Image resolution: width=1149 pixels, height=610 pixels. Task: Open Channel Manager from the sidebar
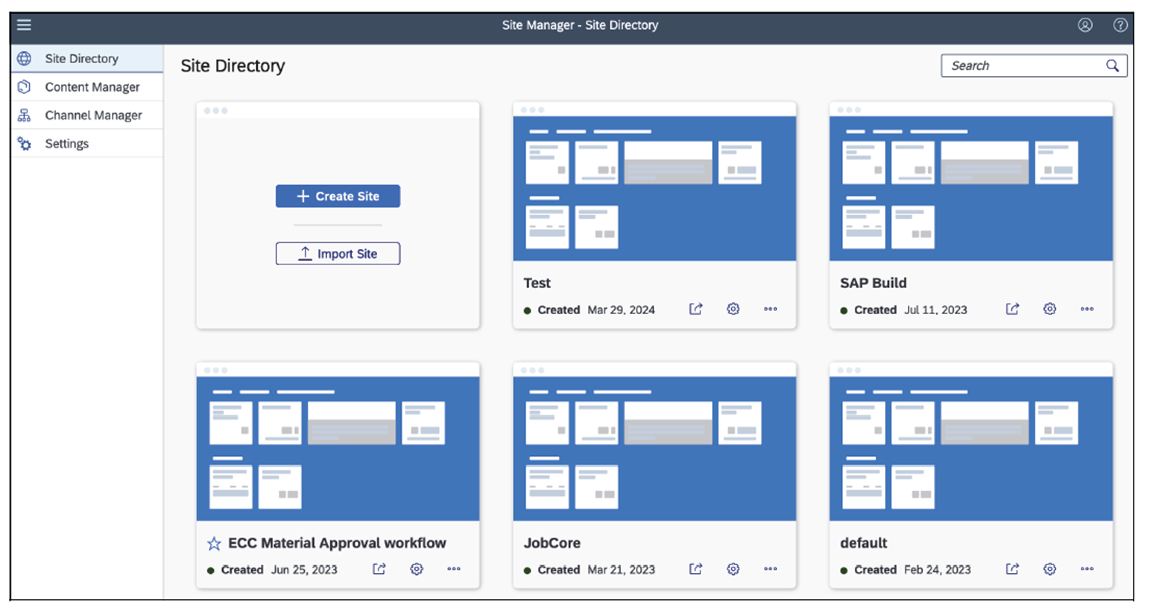(87, 114)
